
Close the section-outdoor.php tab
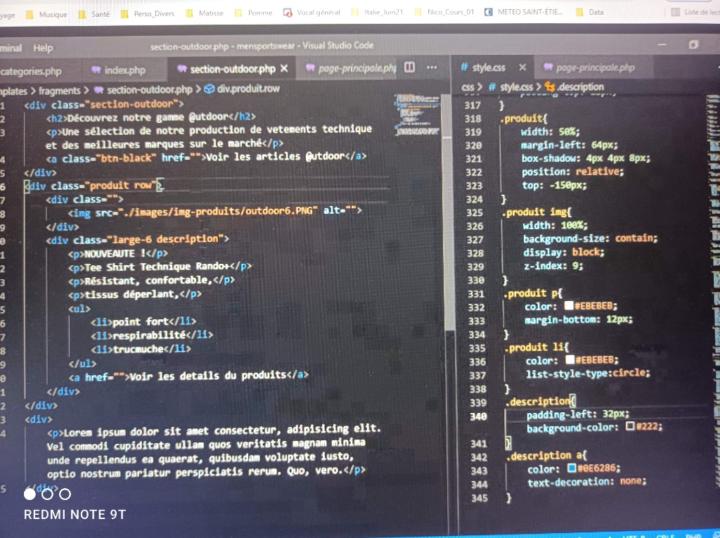[284, 69]
